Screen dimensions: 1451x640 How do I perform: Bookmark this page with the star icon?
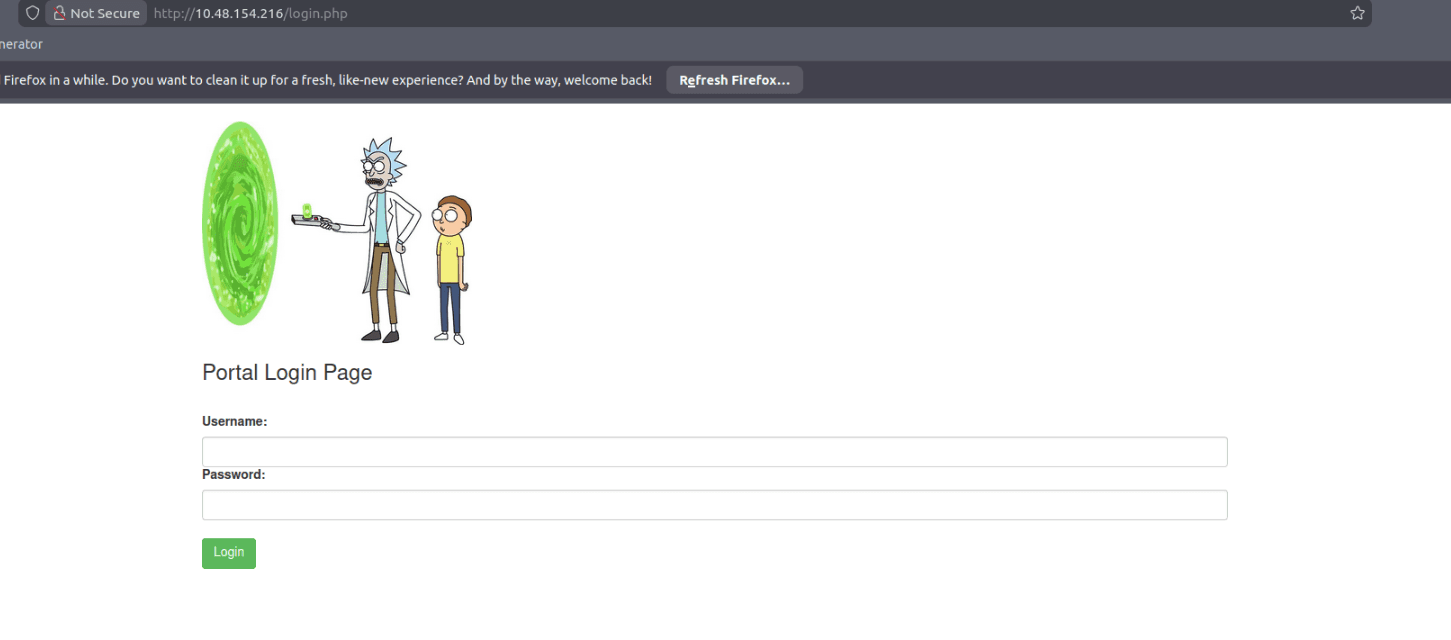pyautogui.click(x=1357, y=13)
